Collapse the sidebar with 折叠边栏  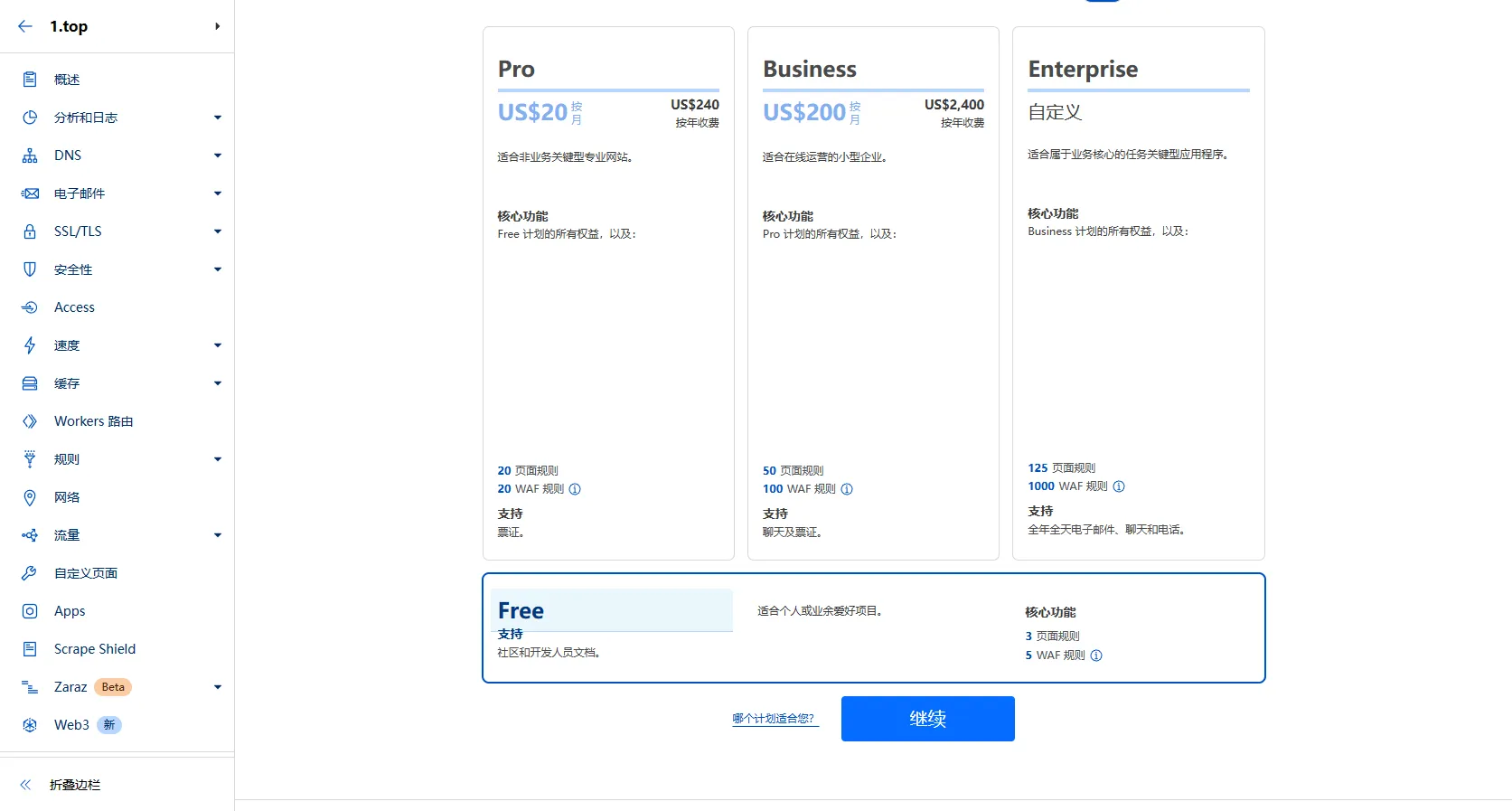pyautogui.click(x=74, y=785)
